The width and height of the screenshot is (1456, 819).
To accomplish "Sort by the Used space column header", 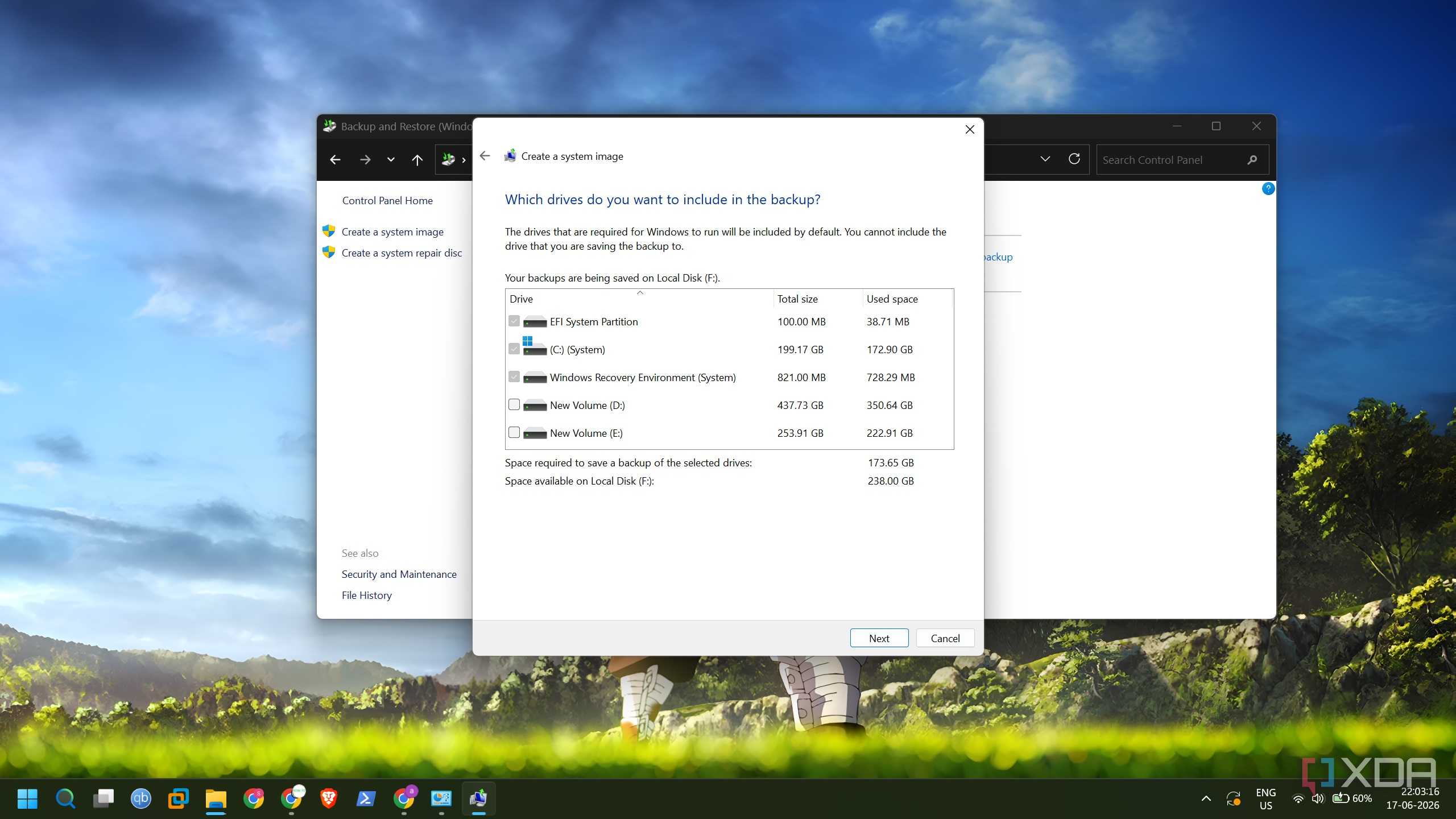I will coord(907,299).
